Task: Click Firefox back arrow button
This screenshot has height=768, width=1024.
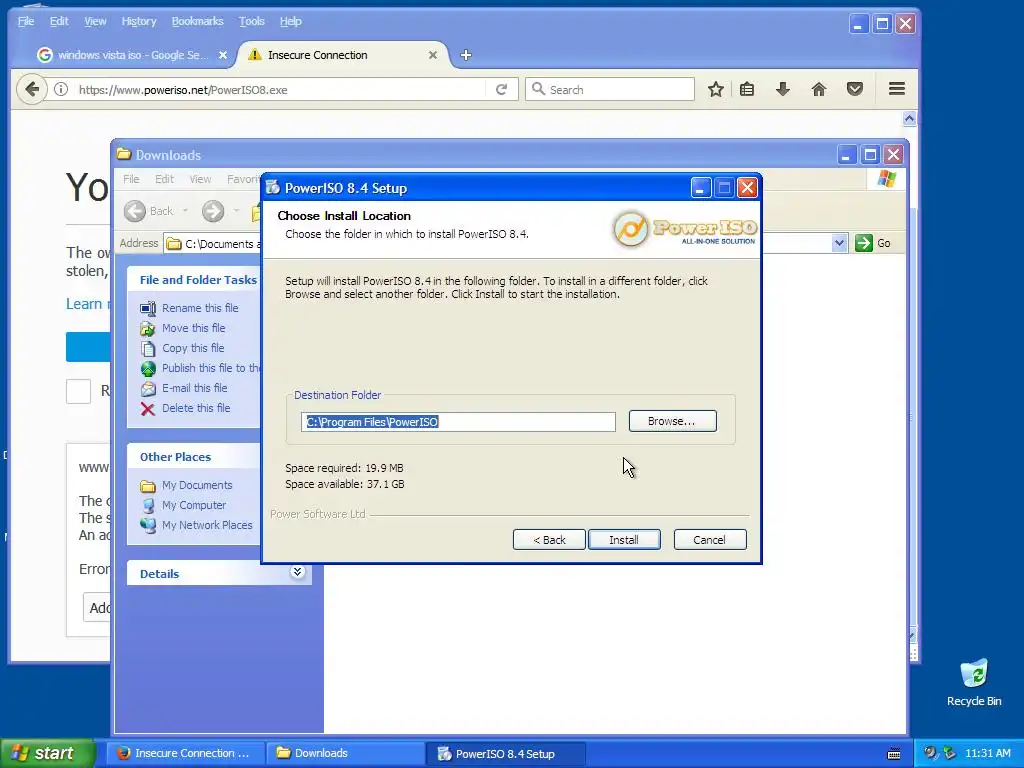Action: 31,89
